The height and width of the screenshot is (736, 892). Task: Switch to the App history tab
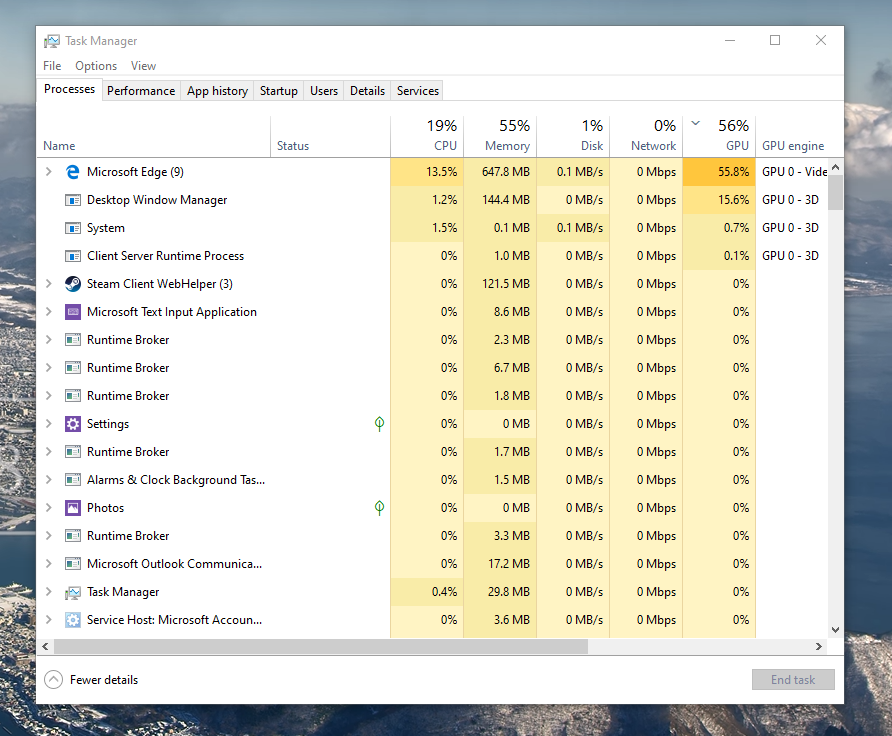(217, 91)
